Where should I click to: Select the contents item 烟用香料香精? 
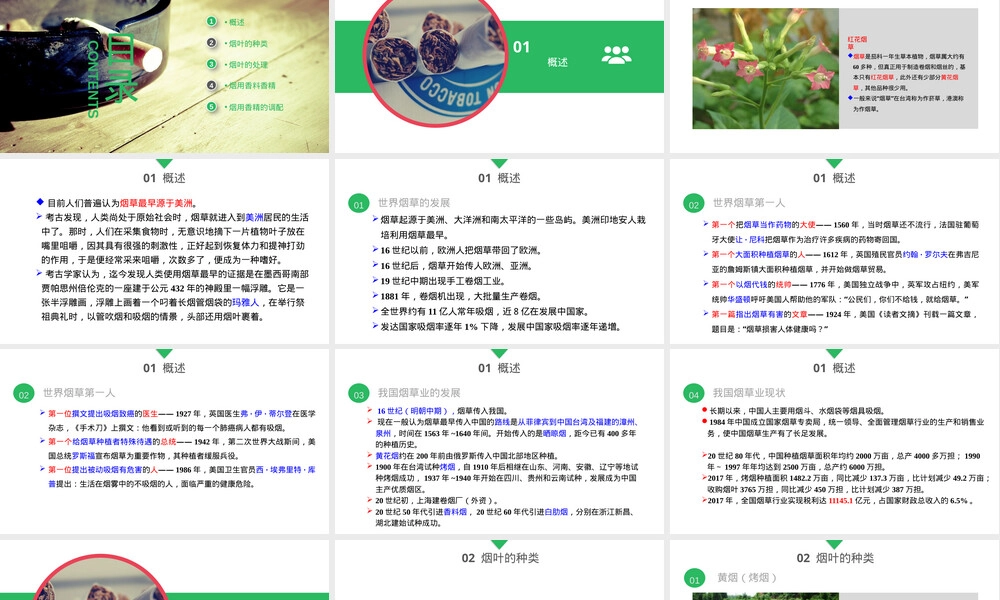click(252, 85)
